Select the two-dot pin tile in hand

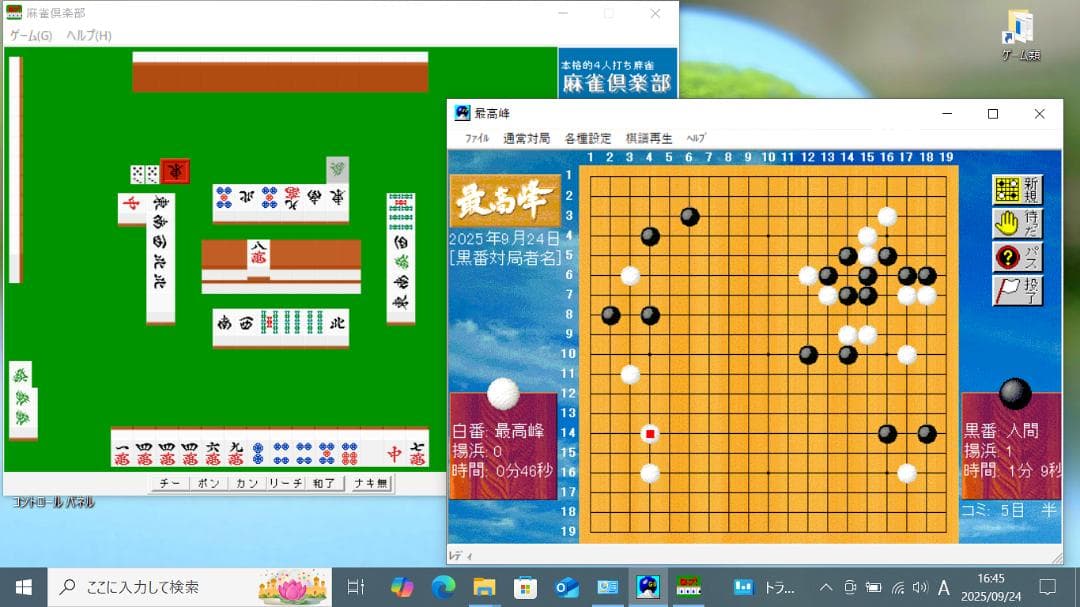click(258, 448)
